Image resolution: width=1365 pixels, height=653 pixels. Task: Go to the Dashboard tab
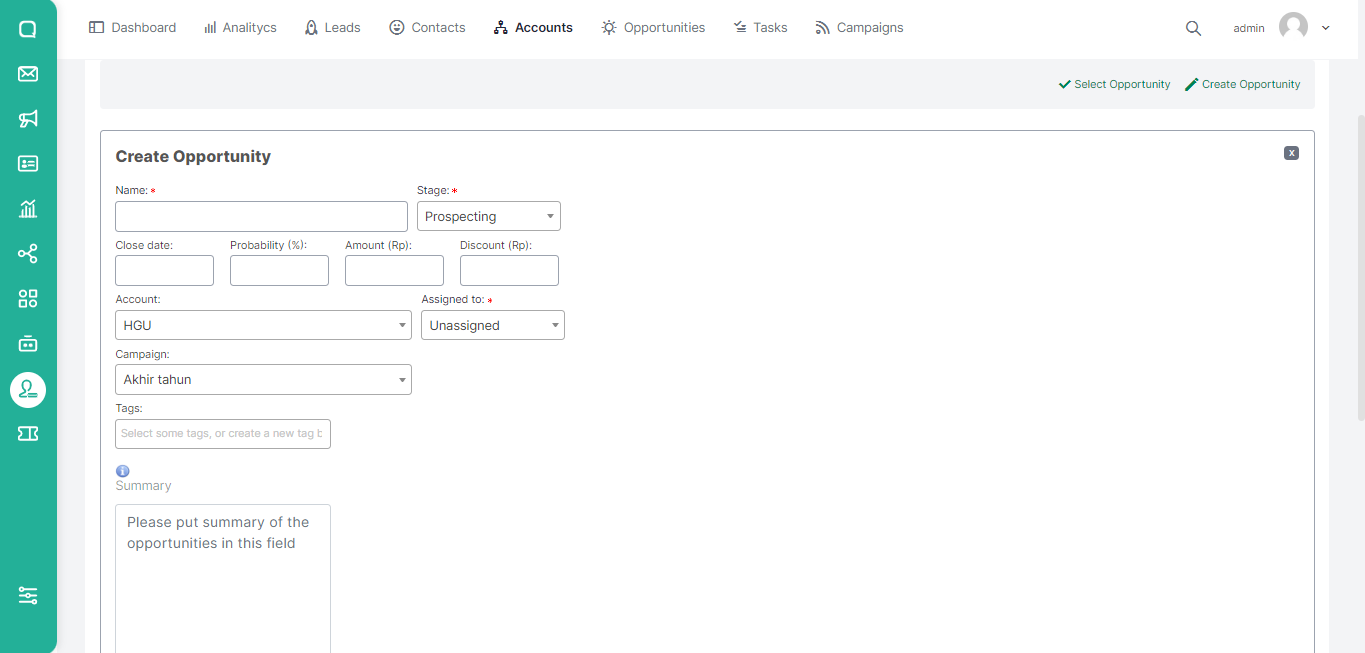pos(133,28)
